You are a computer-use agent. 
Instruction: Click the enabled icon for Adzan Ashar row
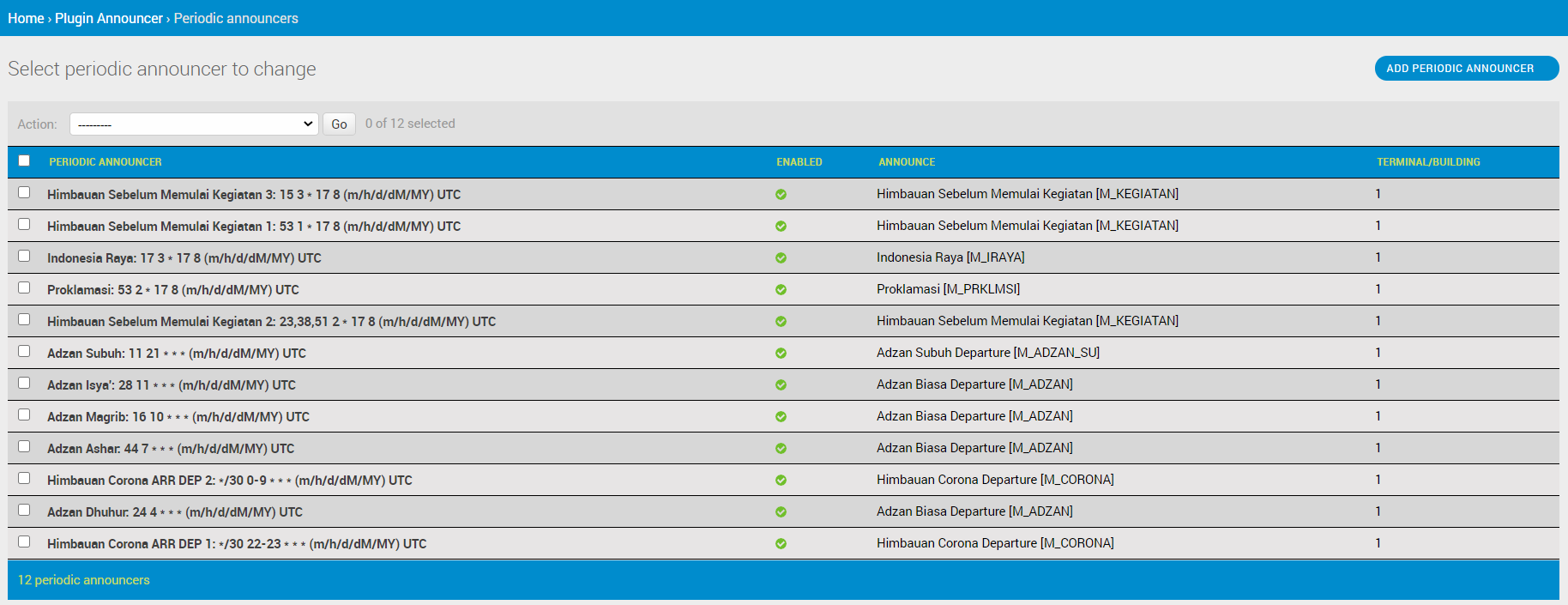coord(781,448)
